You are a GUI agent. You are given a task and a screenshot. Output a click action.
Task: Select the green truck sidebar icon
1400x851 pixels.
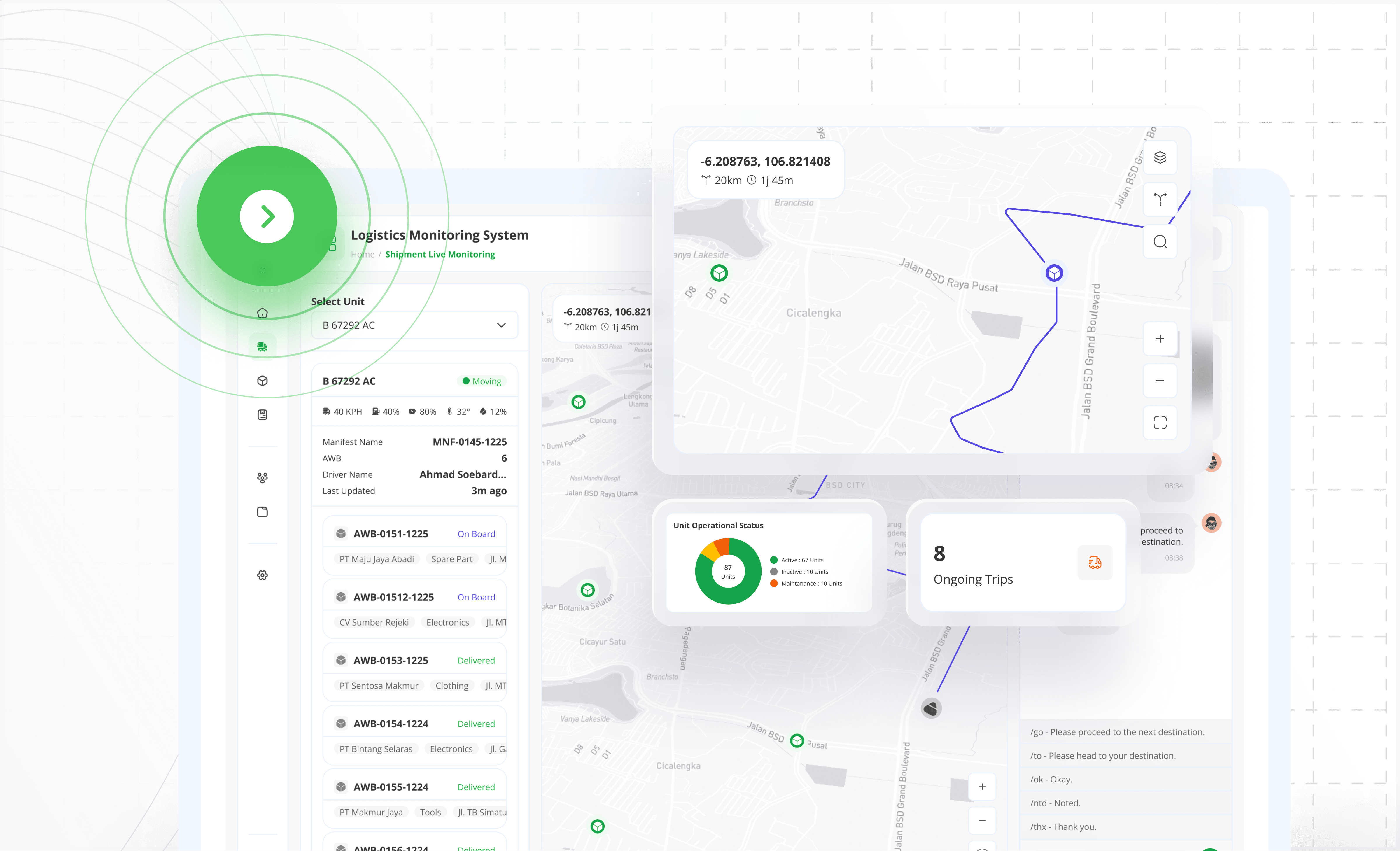(x=262, y=346)
